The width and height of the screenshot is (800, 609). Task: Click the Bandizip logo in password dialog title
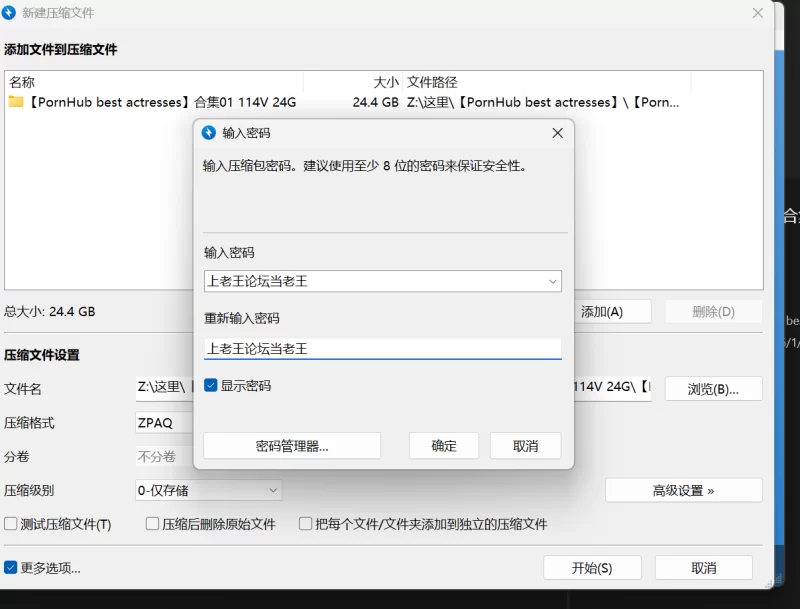[209, 133]
